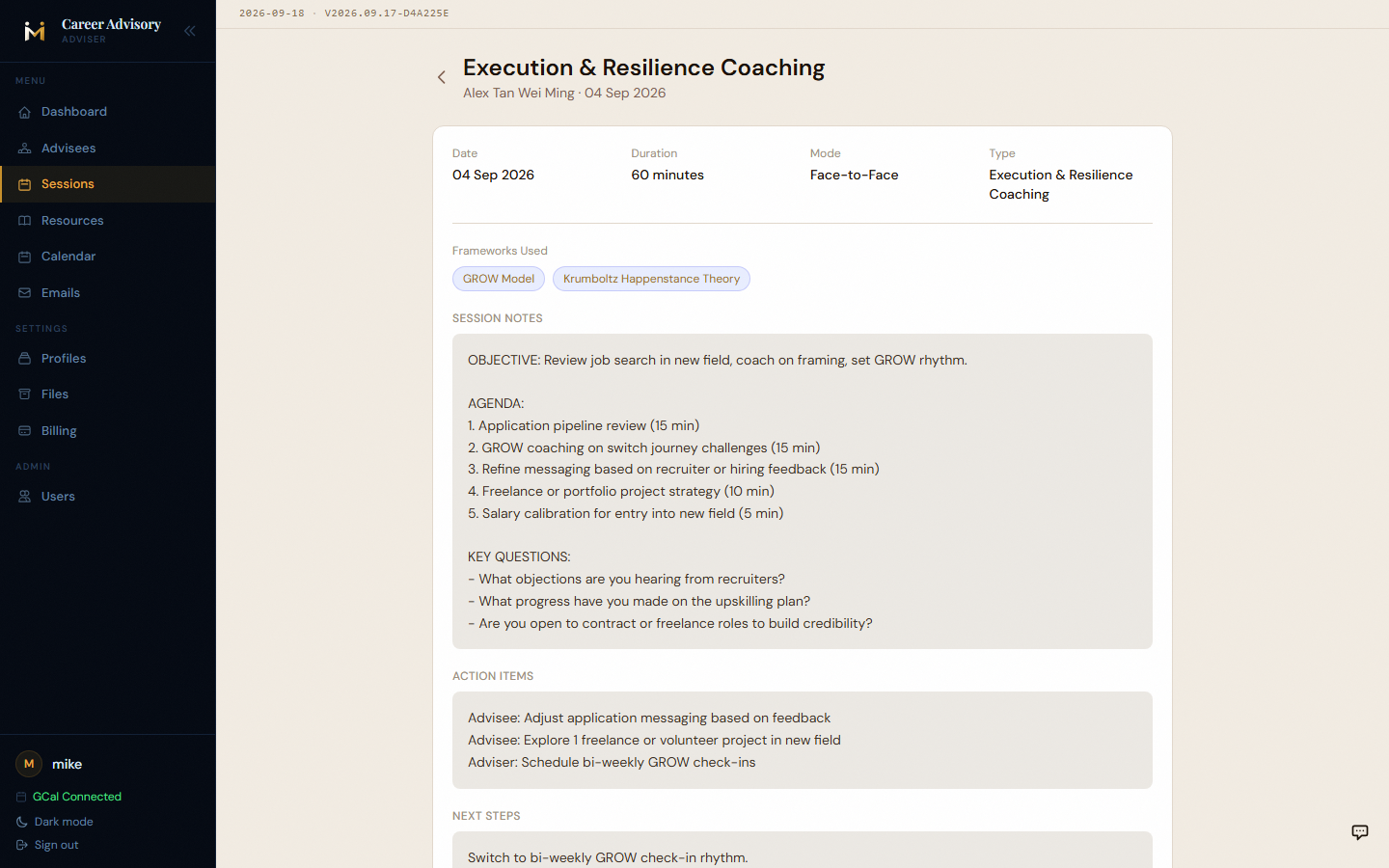
Task: Open the Files settings page
Action: coord(108,394)
